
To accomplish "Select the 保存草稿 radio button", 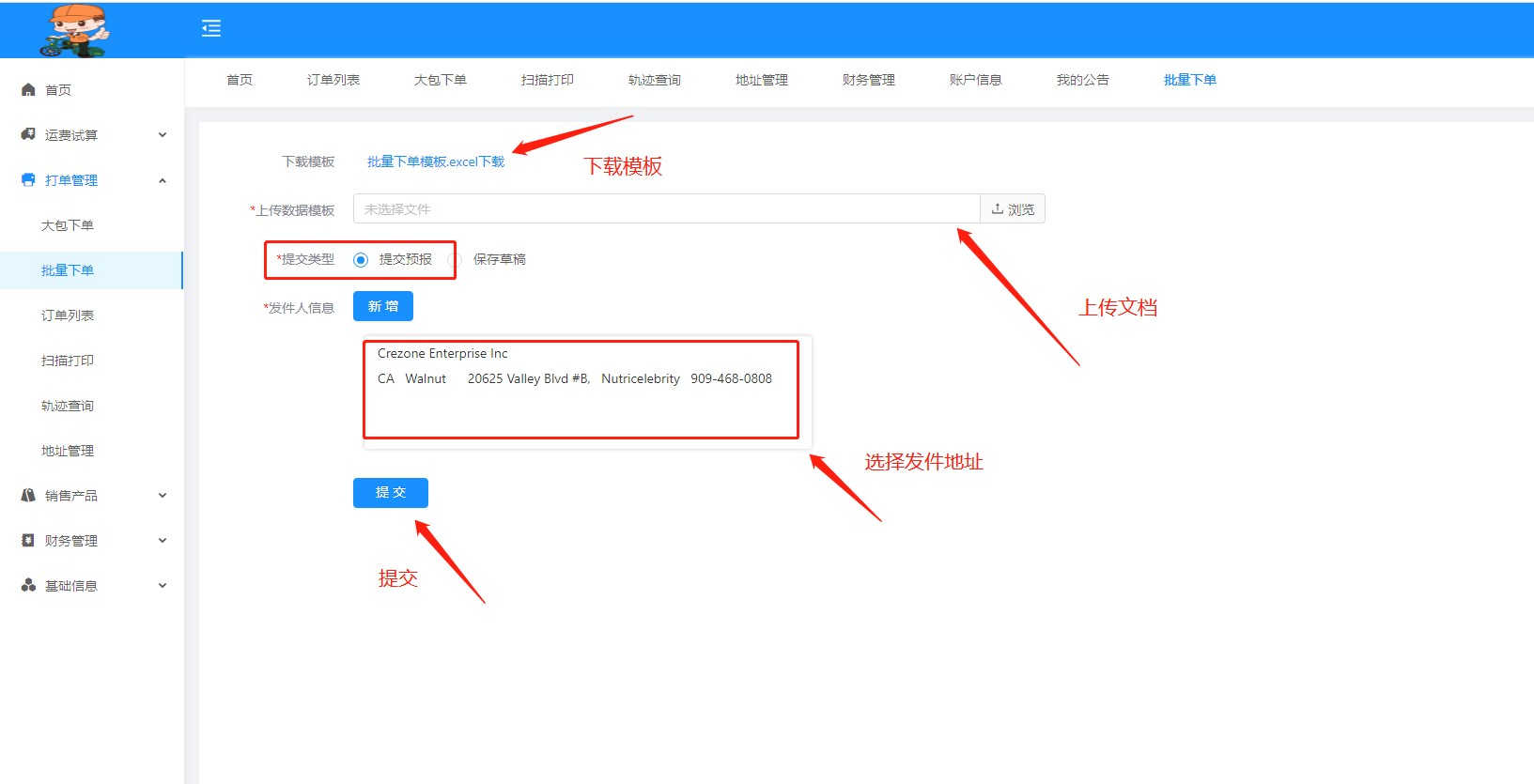I will (x=455, y=260).
